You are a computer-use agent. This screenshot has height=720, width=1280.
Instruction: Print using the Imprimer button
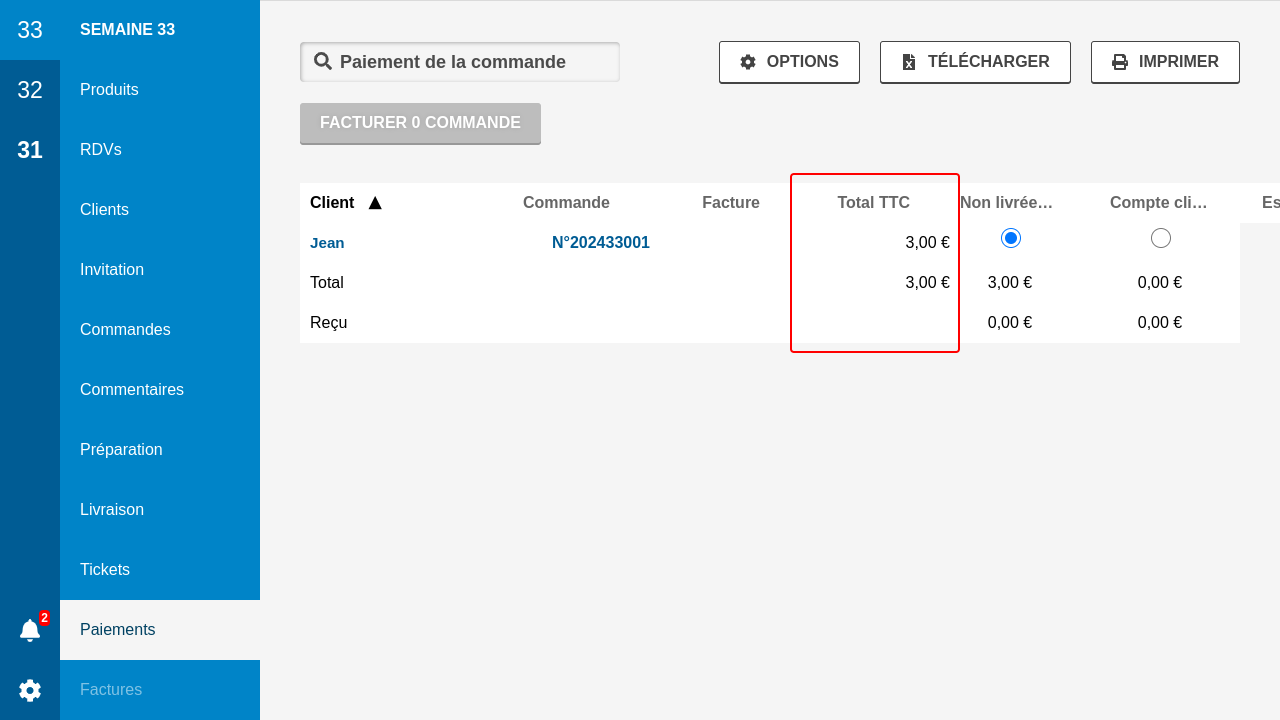pyautogui.click(x=1165, y=62)
